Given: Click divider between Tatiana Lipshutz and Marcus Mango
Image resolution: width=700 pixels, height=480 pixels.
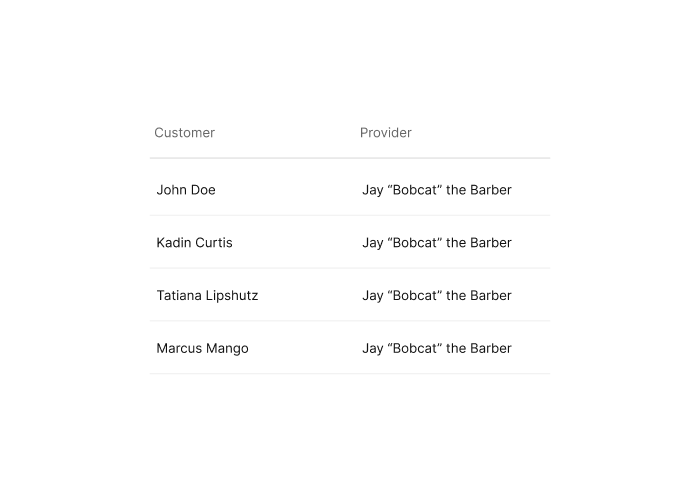Looking at the screenshot, I should click(x=350, y=321).
